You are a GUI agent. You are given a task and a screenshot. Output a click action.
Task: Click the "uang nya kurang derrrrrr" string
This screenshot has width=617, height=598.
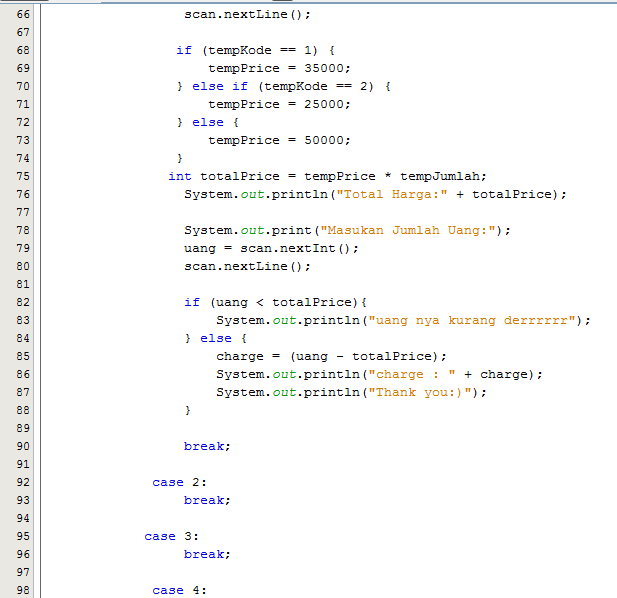tap(472, 321)
